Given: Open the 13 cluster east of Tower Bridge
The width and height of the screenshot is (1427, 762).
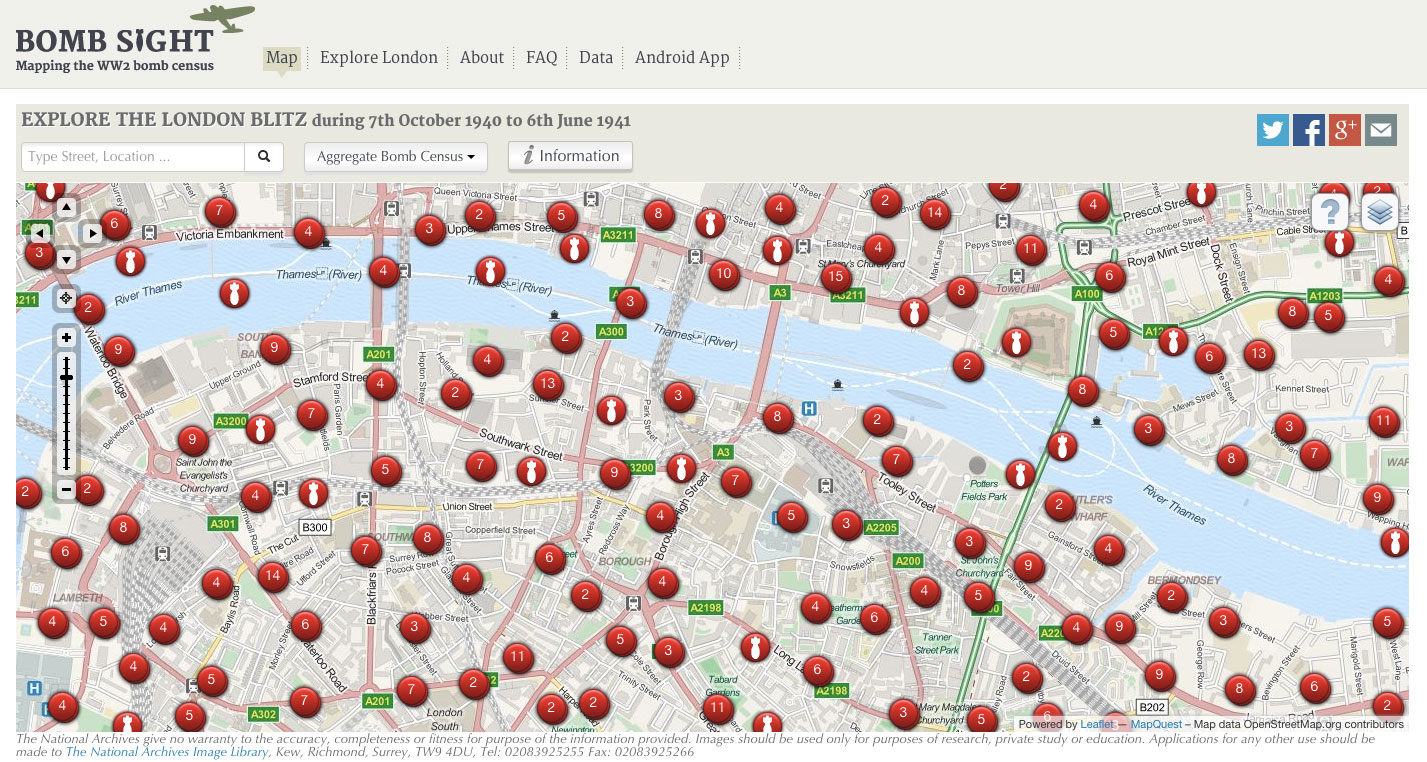Looking at the screenshot, I should click(1258, 353).
